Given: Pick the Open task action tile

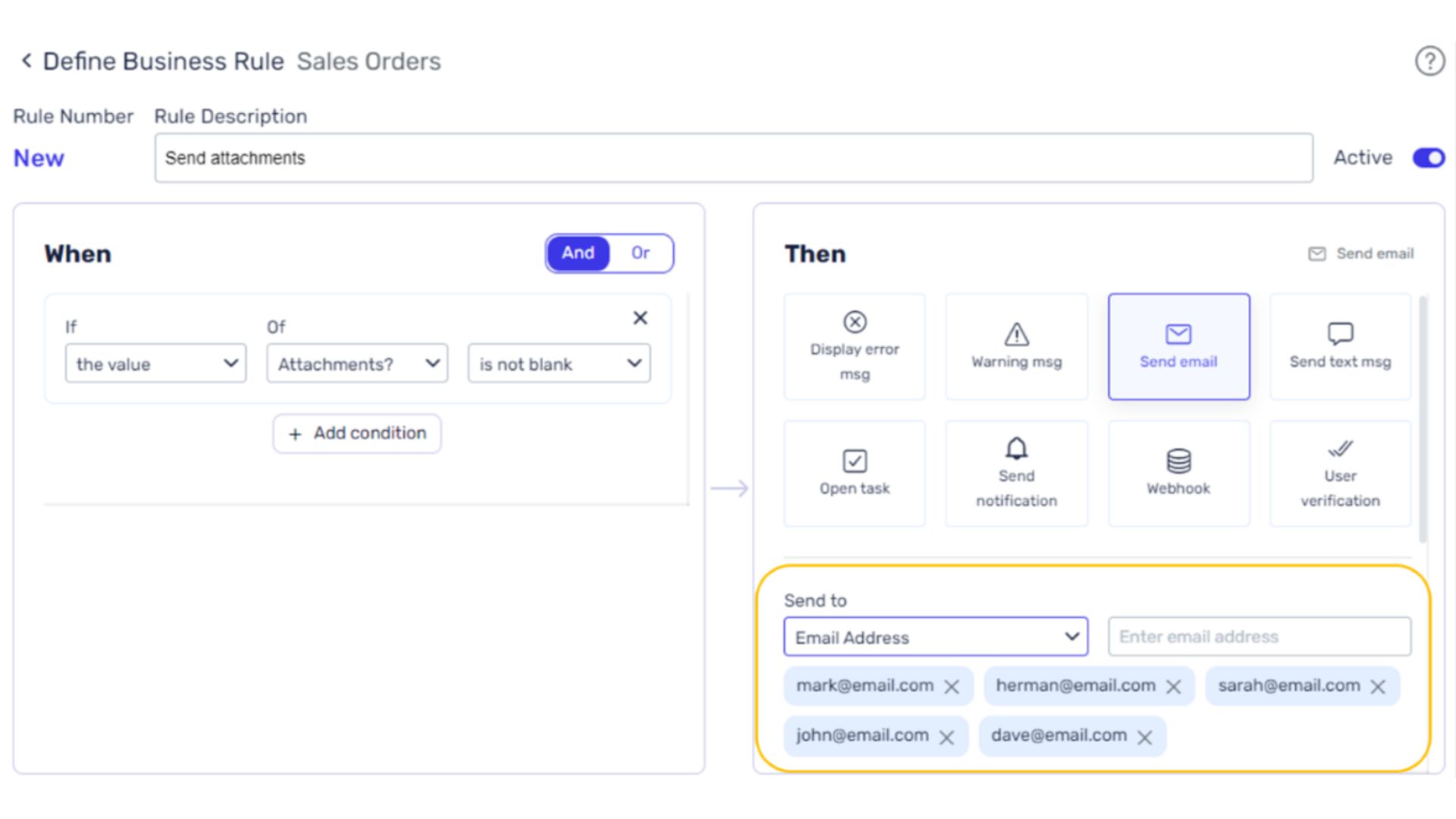Looking at the screenshot, I should coord(854,473).
